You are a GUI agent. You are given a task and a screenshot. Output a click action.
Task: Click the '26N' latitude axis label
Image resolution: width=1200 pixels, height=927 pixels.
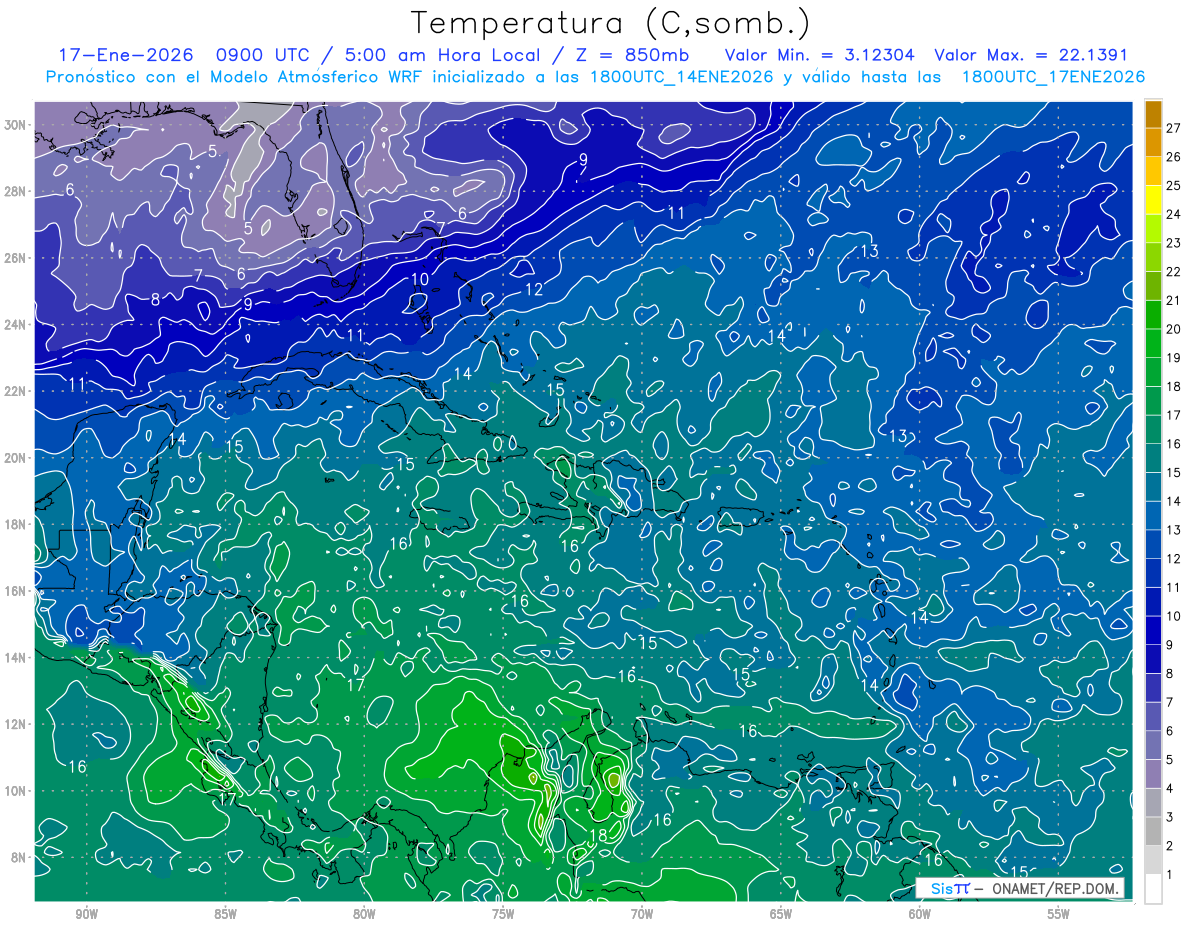17,258
